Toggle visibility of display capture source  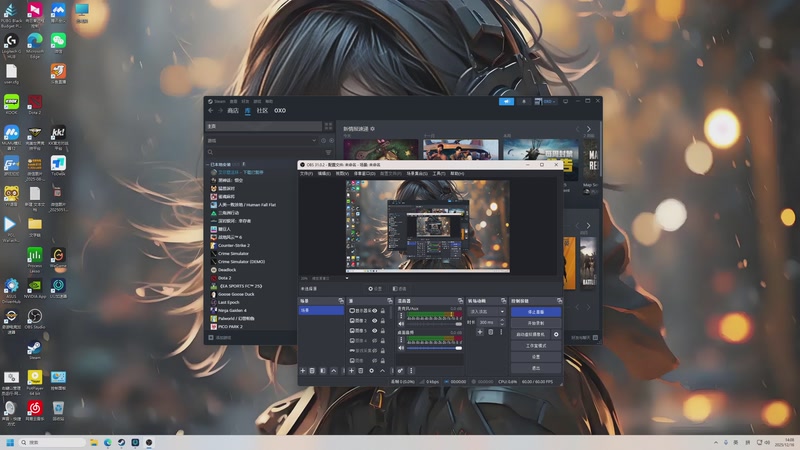coord(374,311)
